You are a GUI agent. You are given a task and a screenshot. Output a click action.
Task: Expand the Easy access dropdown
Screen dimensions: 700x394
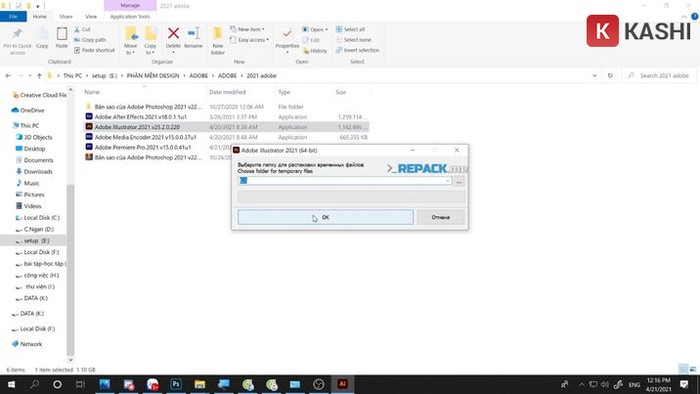249,40
